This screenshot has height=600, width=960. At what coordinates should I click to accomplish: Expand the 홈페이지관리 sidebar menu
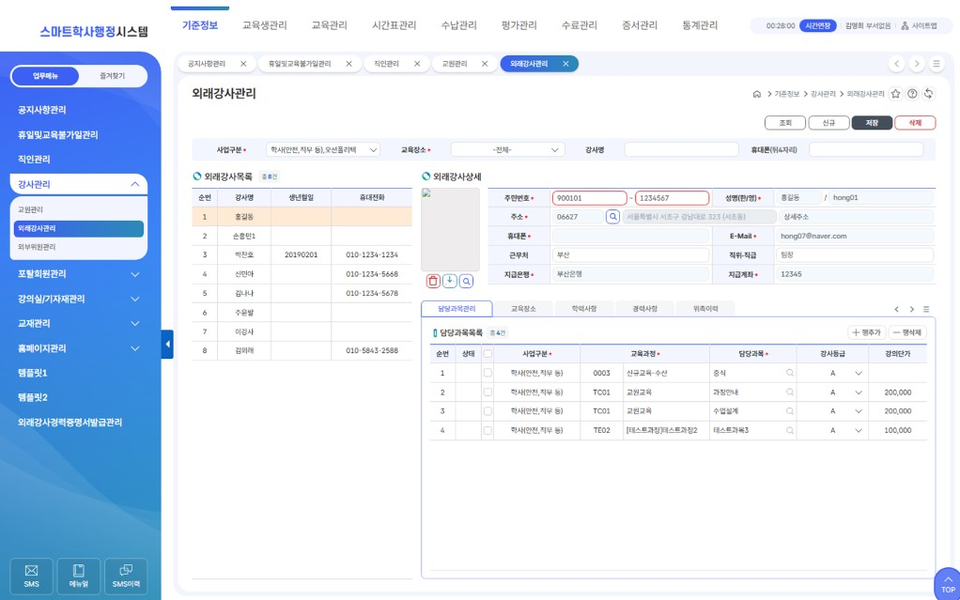pyautogui.click(x=78, y=348)
